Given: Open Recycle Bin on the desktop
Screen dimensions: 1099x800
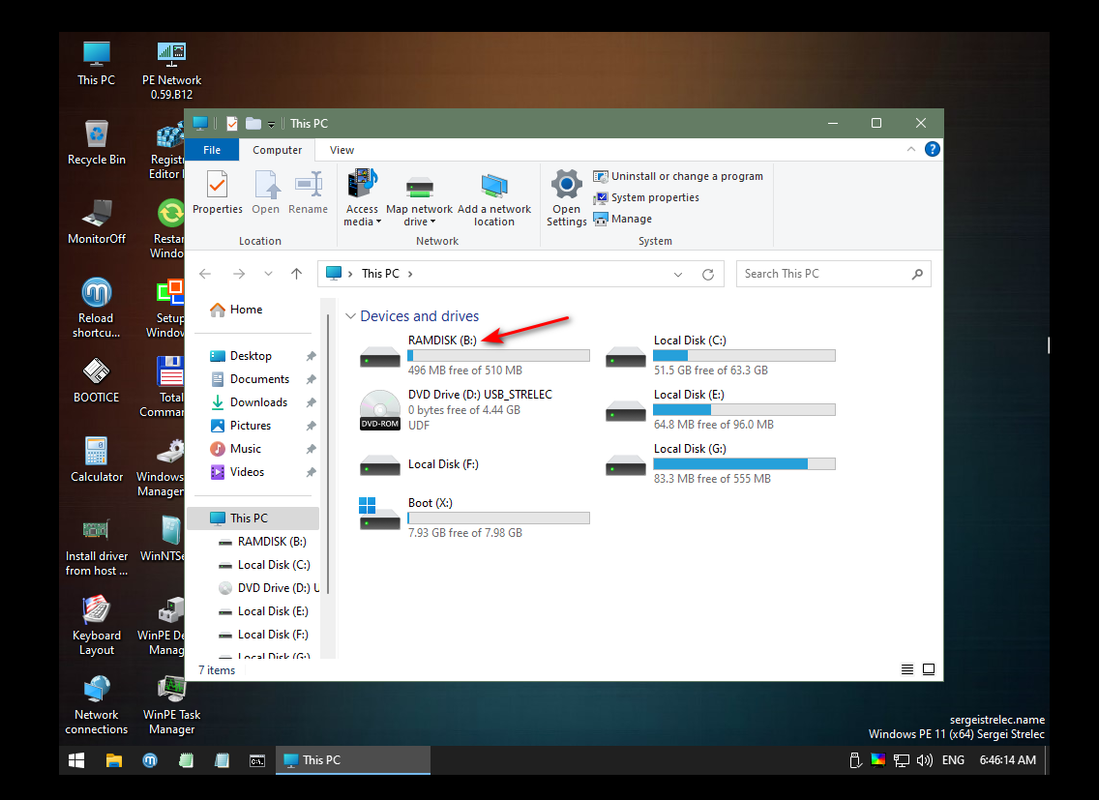Looking at the screenshot, I should 97,143.
